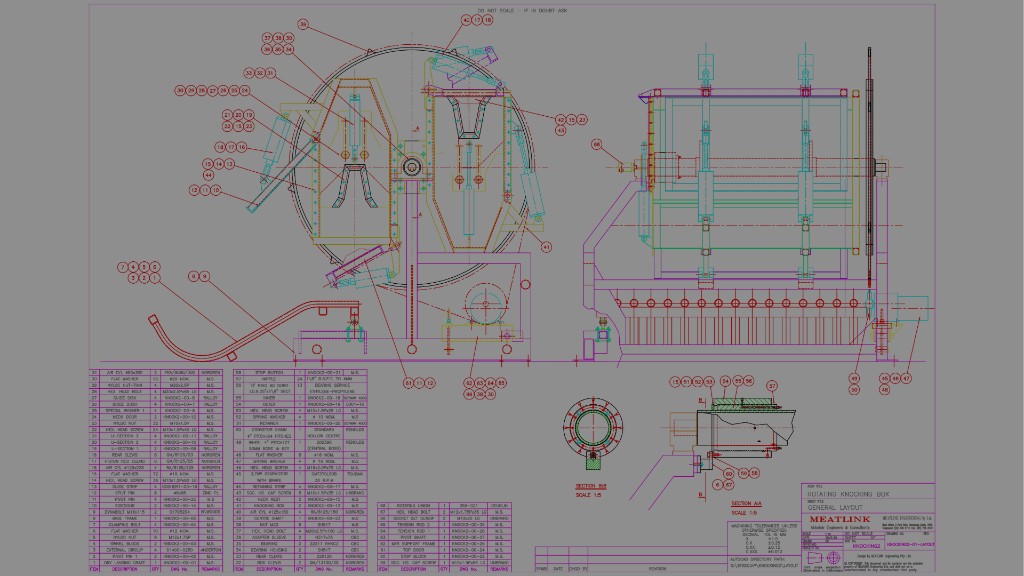This screenshot has width=1024, height=576.
Task: Select balloon number 57 above Section A-A detail
Action: (x=772, y=386)
